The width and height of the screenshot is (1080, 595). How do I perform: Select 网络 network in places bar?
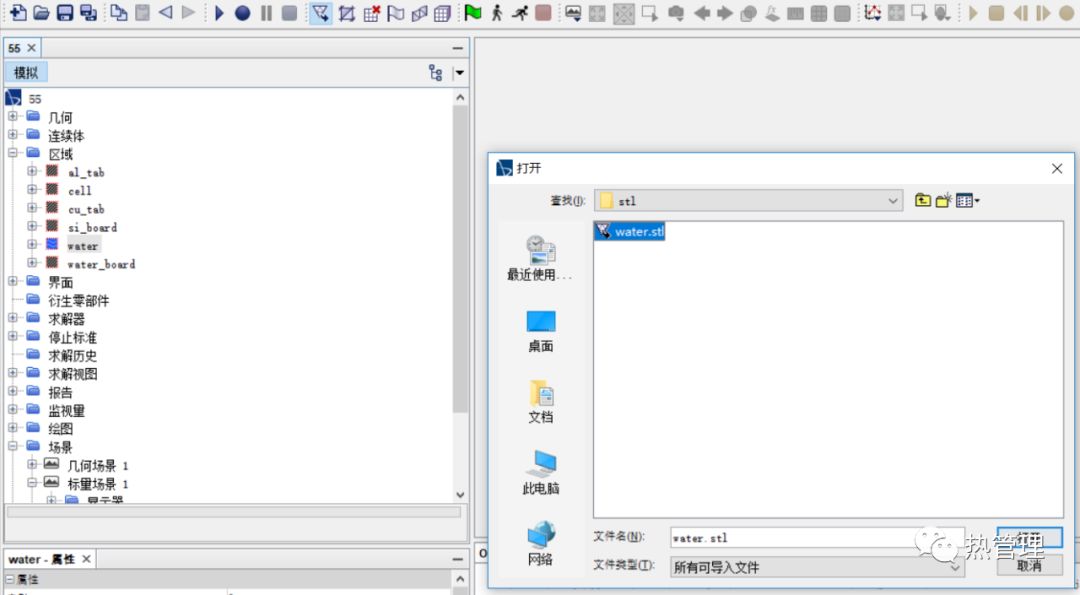click(541, 544)
